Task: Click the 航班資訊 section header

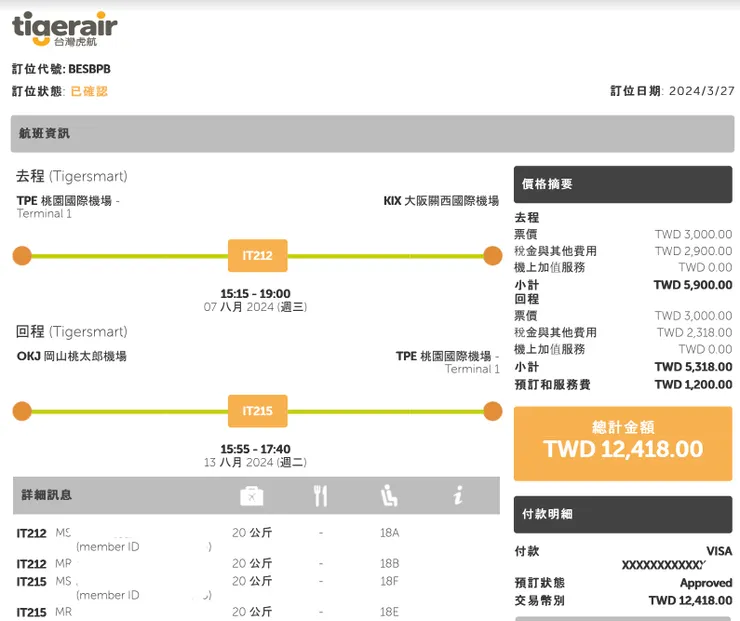Action: pos(372,134)
